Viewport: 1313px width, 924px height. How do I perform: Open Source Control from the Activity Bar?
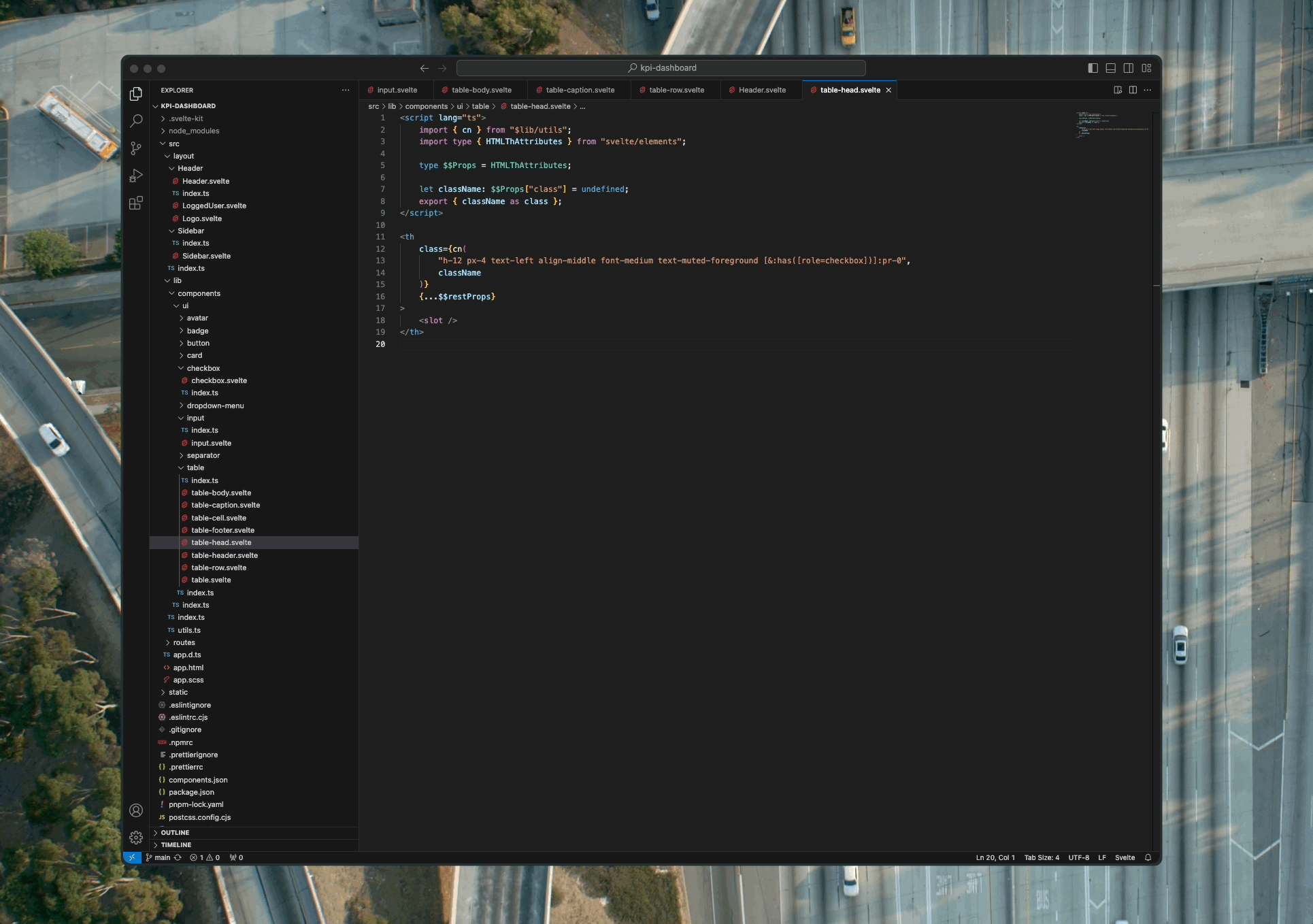tap(136, 148)
